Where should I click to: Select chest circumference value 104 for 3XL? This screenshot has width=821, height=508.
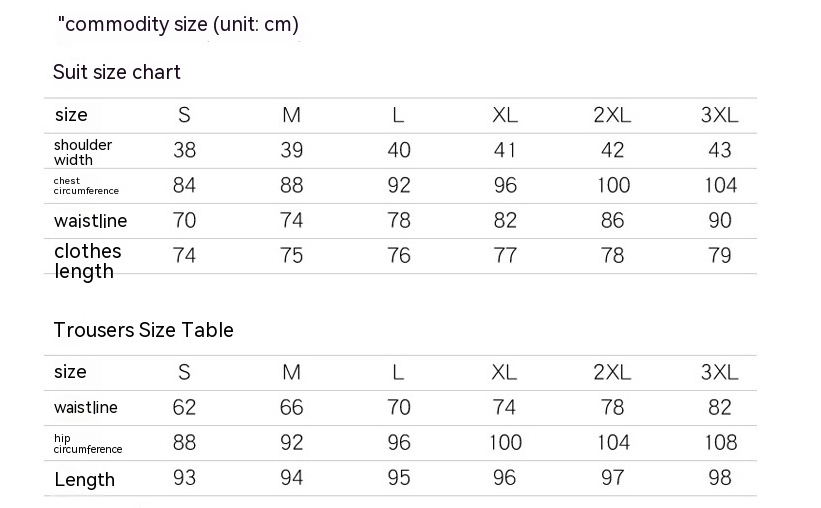719,185
